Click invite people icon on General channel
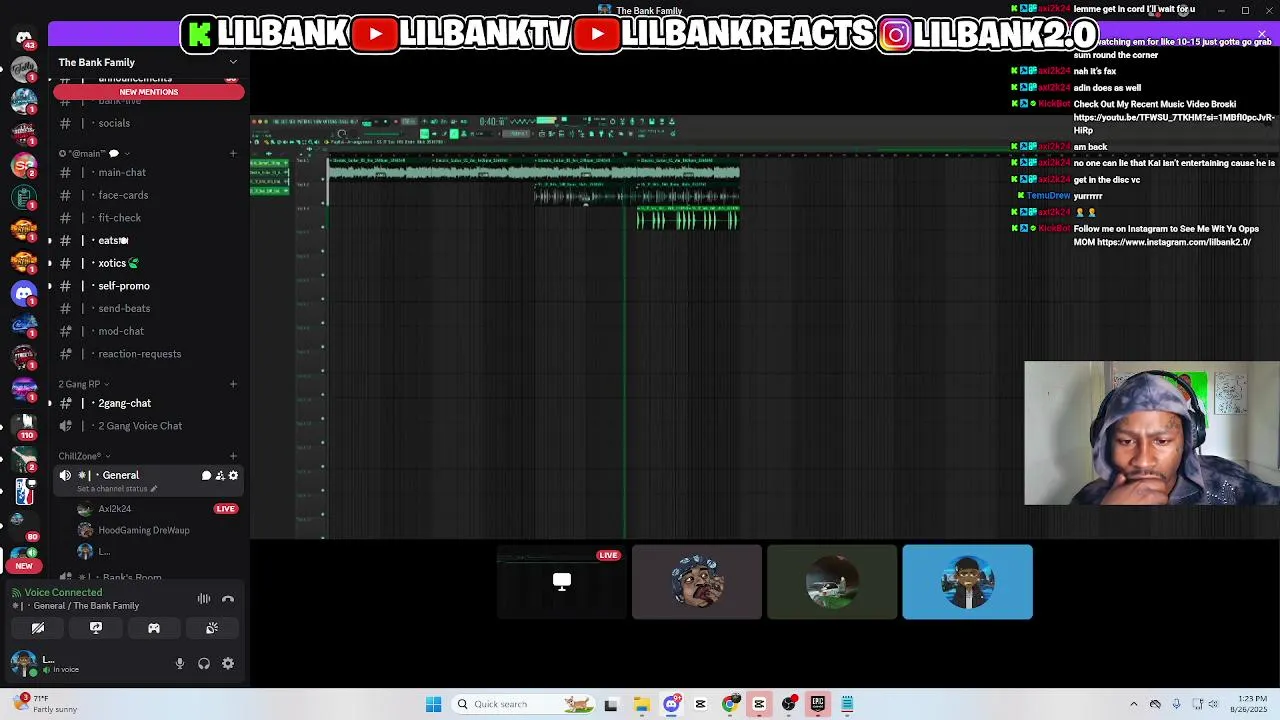Screen dimensions: 1280x720 point(220,476)
